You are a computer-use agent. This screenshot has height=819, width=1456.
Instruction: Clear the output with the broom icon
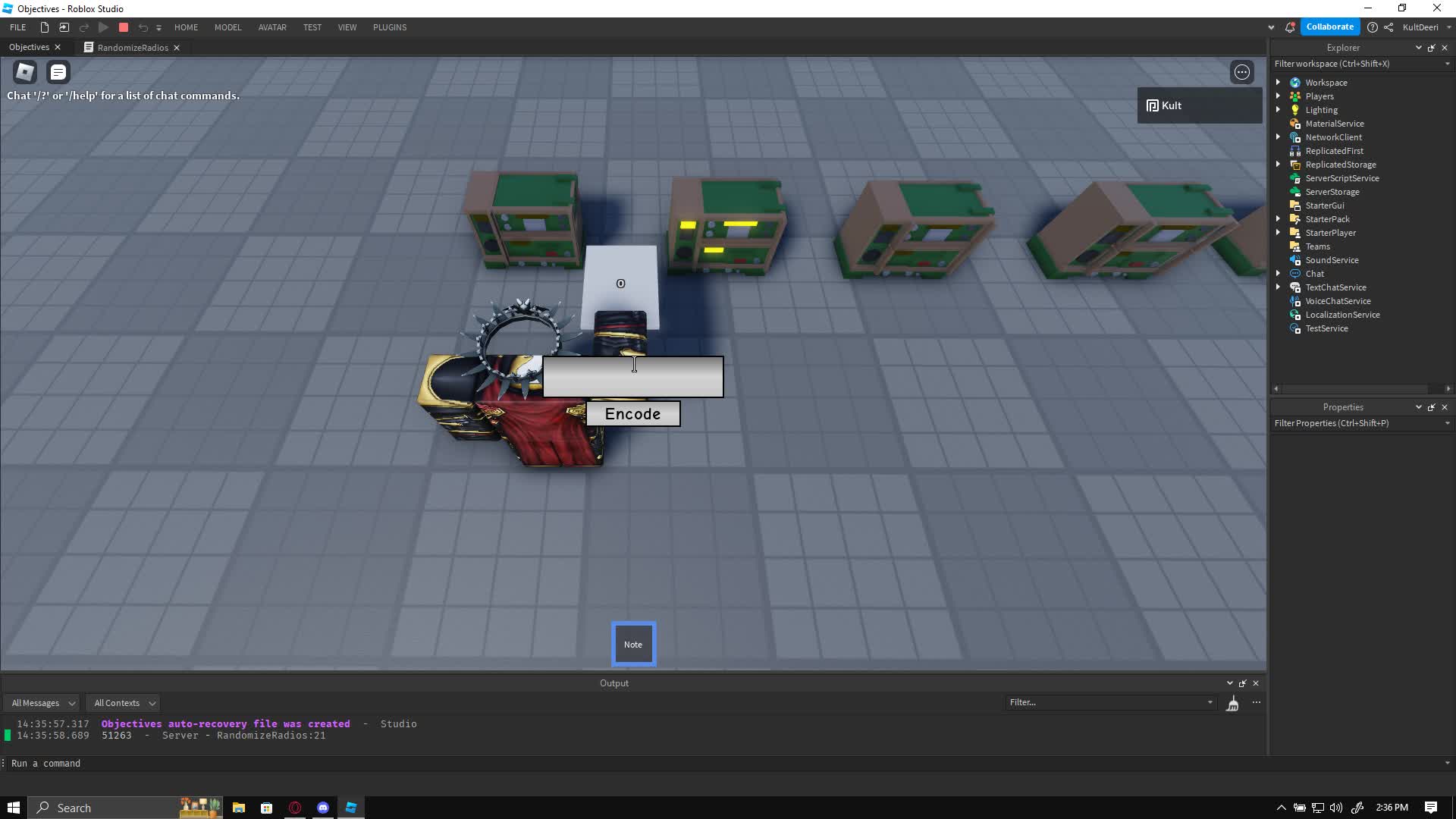coord(1232,704)
